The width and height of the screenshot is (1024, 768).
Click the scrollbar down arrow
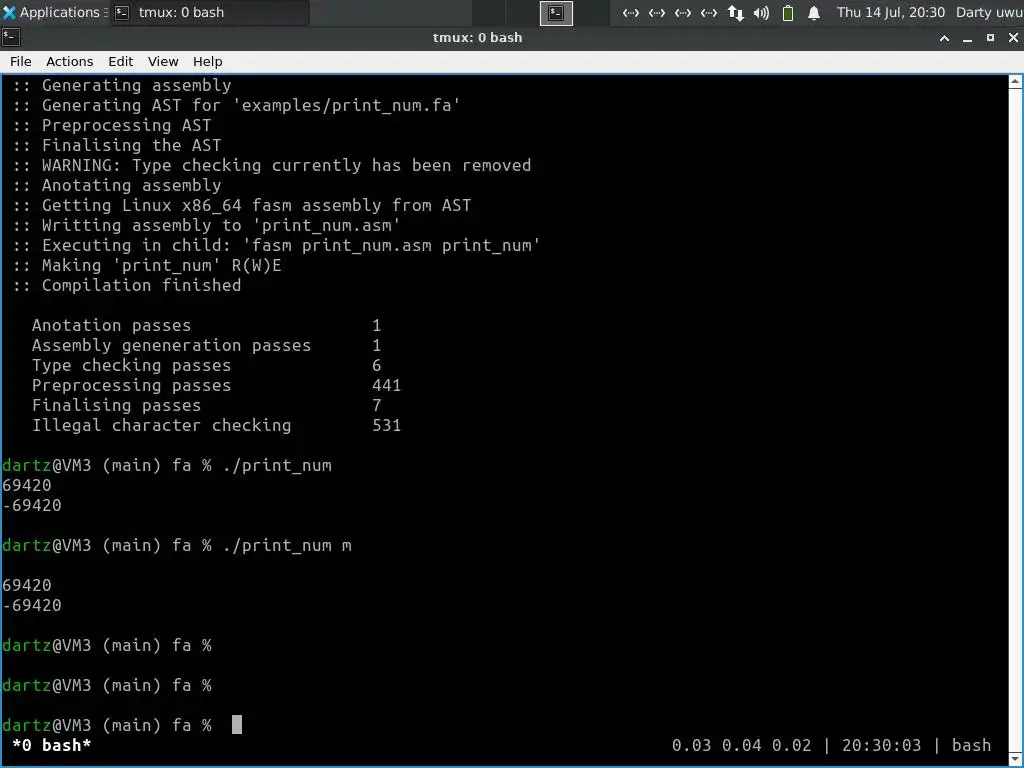pos(1016,759)
